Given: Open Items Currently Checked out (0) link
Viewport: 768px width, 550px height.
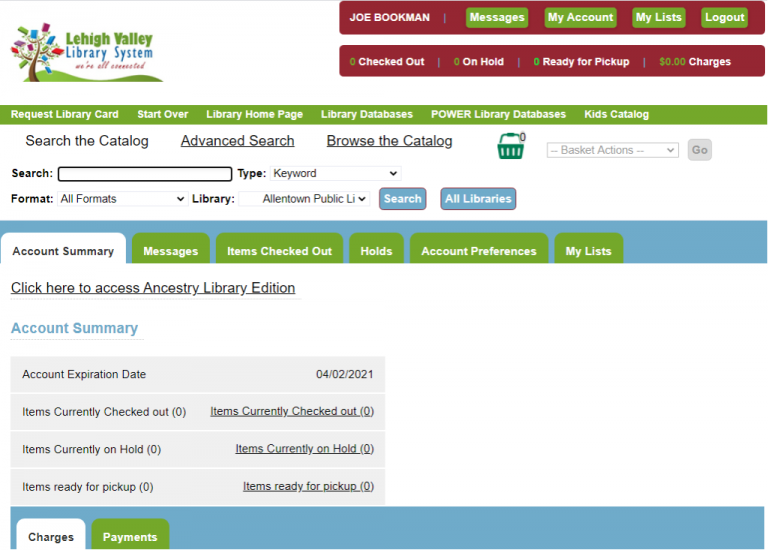Looking at the screenshot, I should click(x=292, y=411).
